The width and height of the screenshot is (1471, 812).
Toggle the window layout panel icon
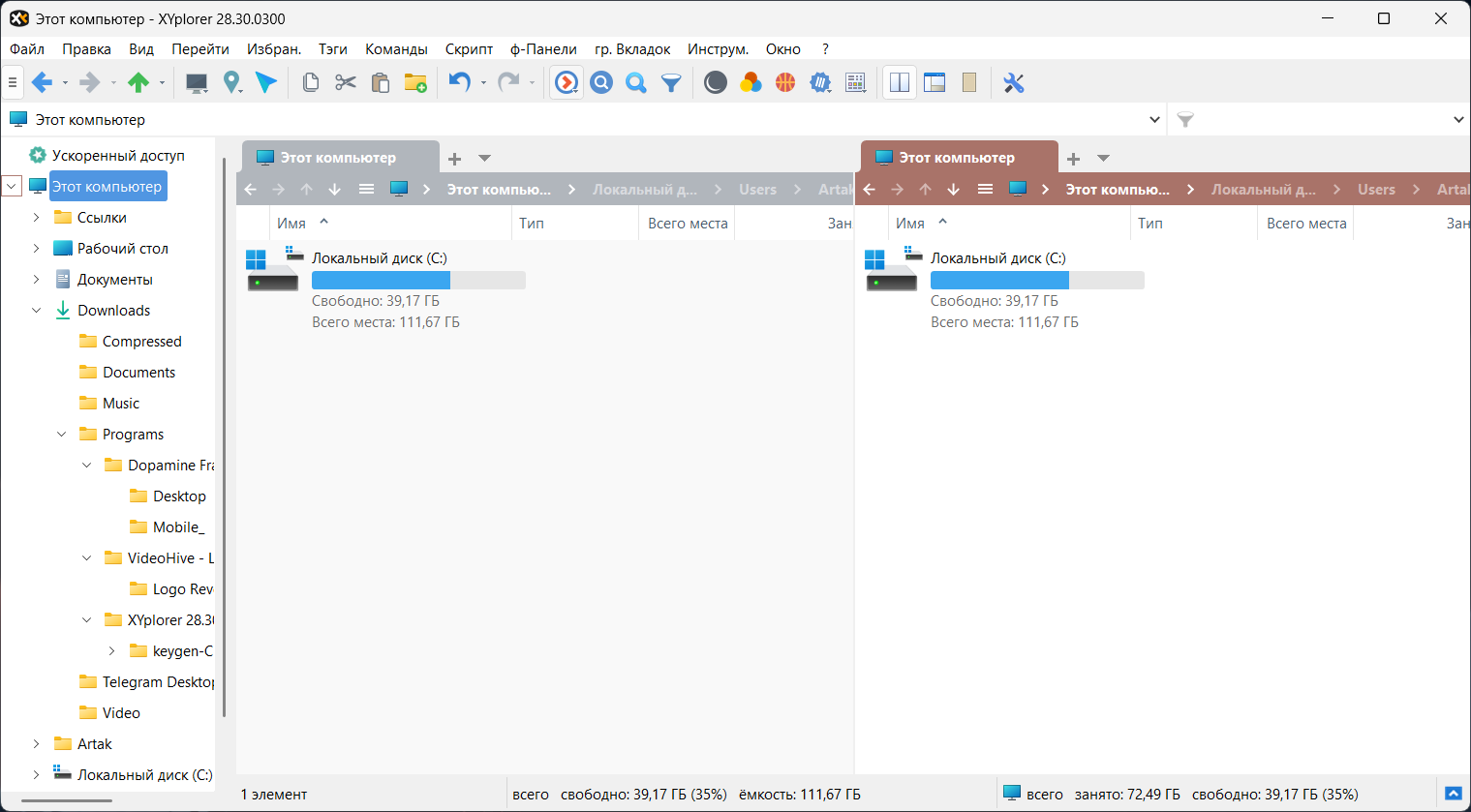pos(935,83)
